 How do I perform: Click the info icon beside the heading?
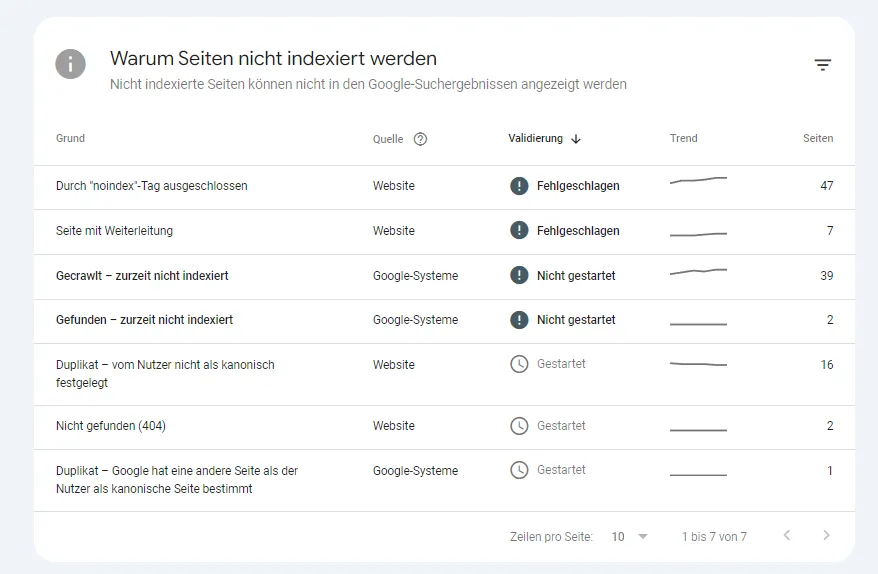(x=71, y=64)
